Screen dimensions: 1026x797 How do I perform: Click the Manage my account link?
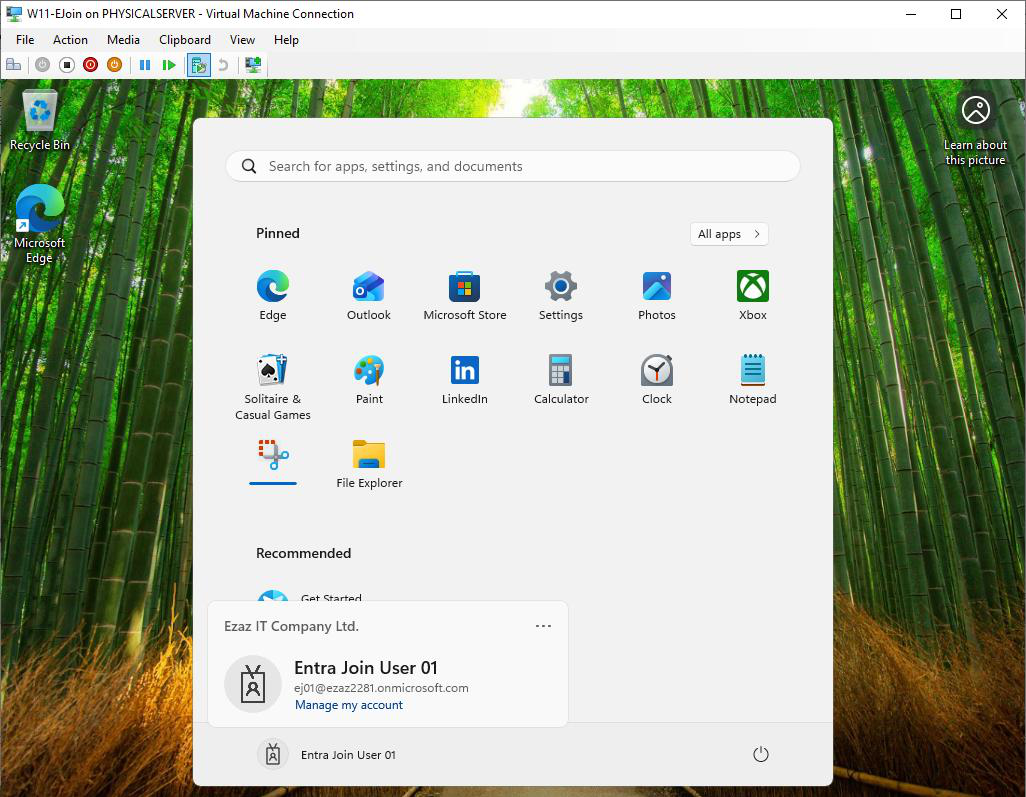click(349, 705)
